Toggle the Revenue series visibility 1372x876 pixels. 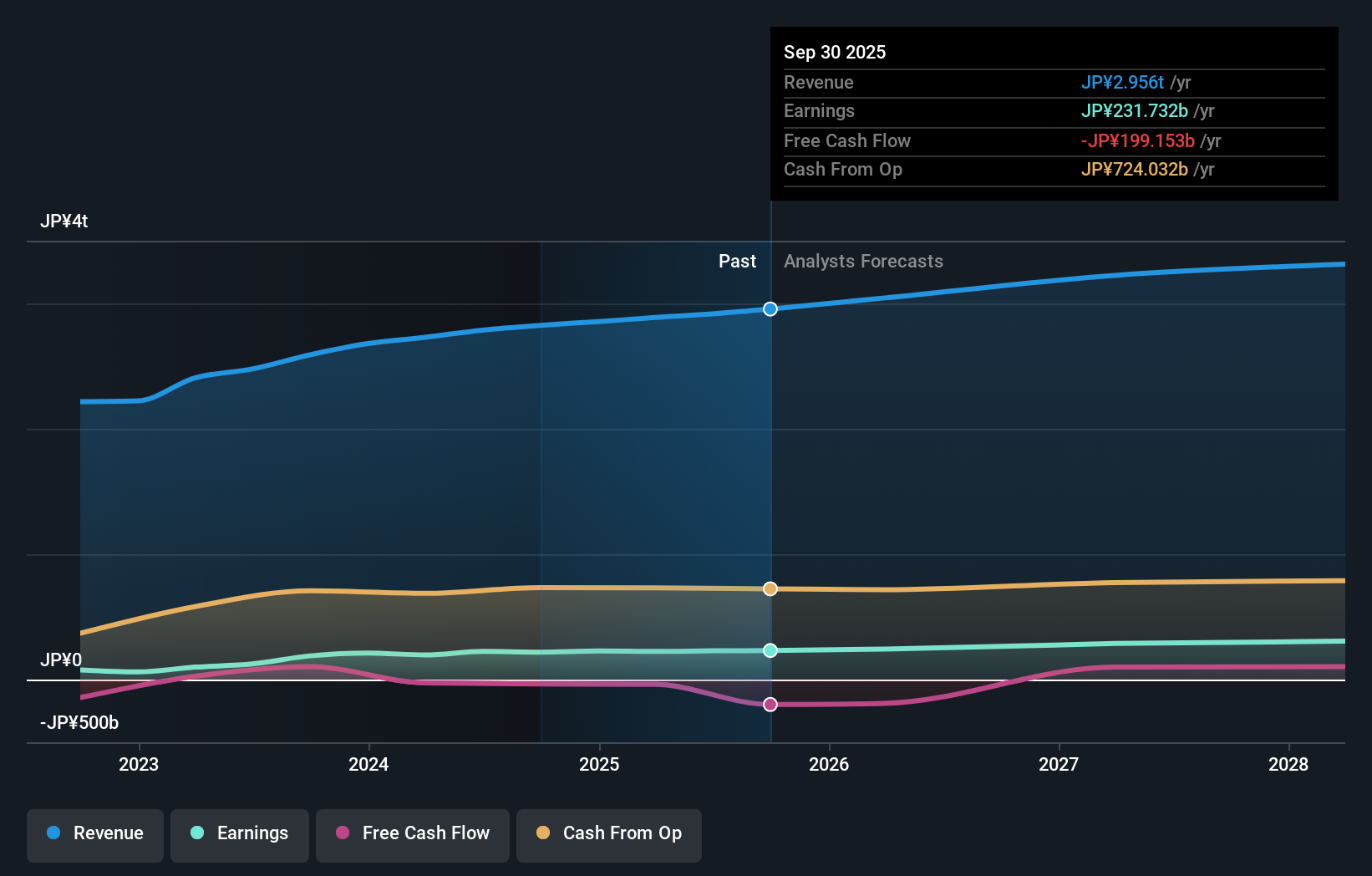[x=94, y=835]
